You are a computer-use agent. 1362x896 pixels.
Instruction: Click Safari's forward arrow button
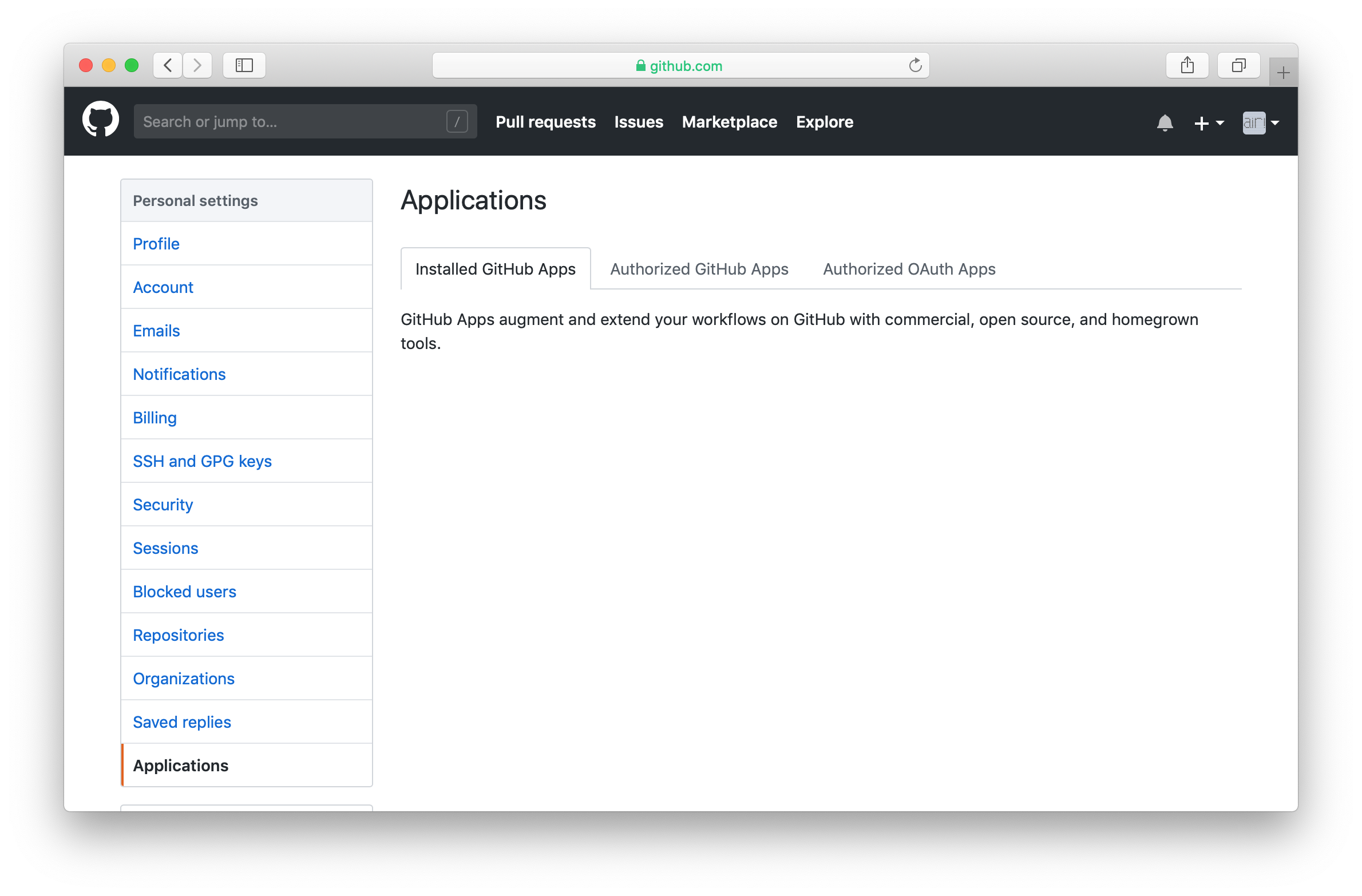click(197, 65)
